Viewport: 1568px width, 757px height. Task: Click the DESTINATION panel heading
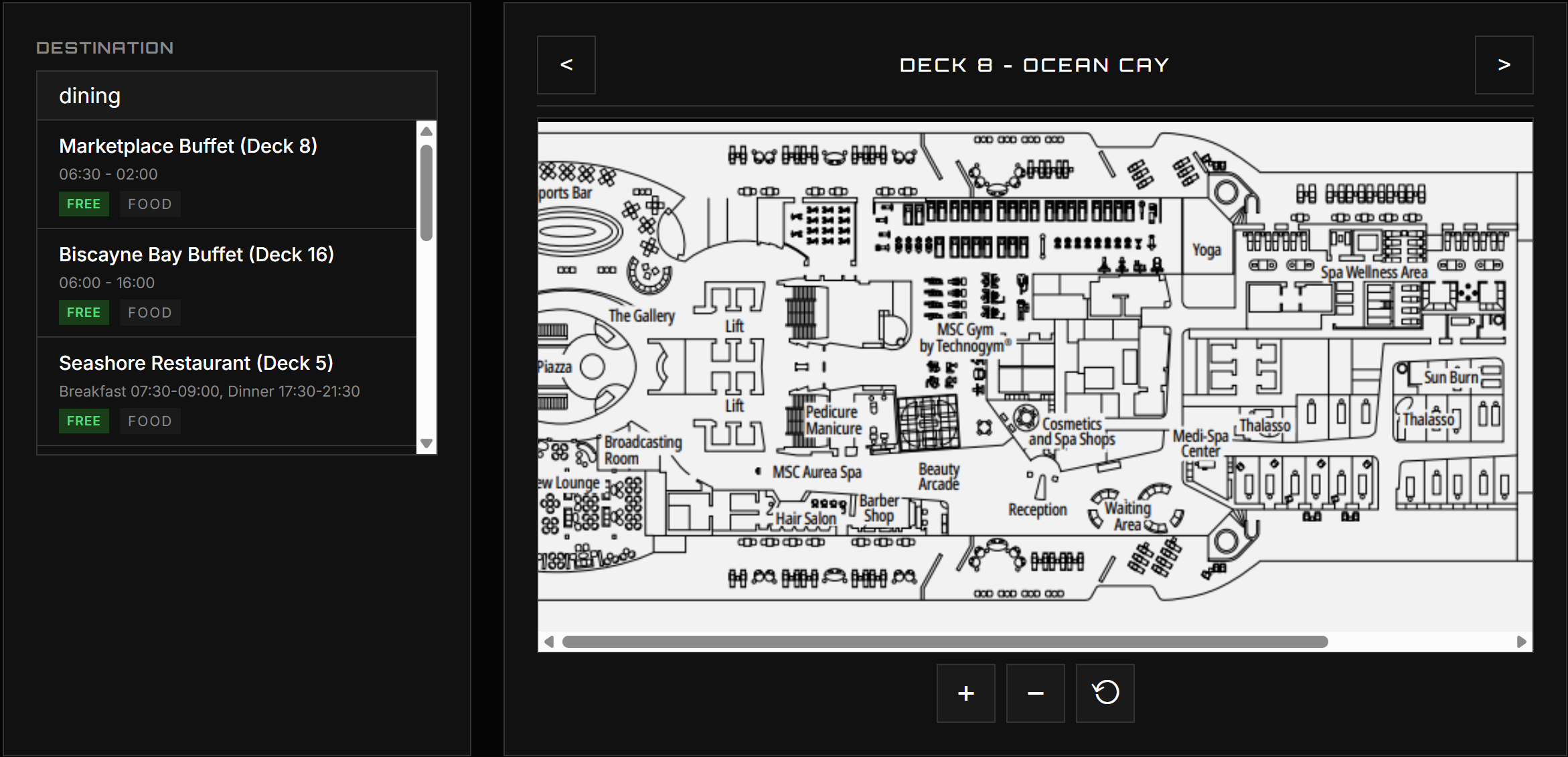(104, 47)
